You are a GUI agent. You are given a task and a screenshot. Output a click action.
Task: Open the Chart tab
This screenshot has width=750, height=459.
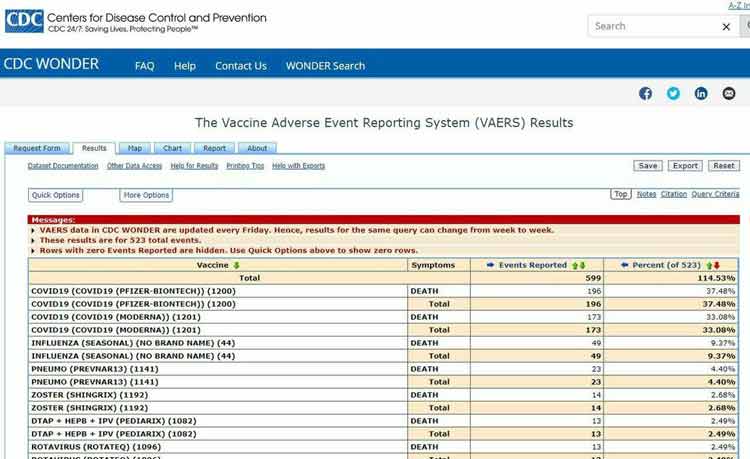172,148
